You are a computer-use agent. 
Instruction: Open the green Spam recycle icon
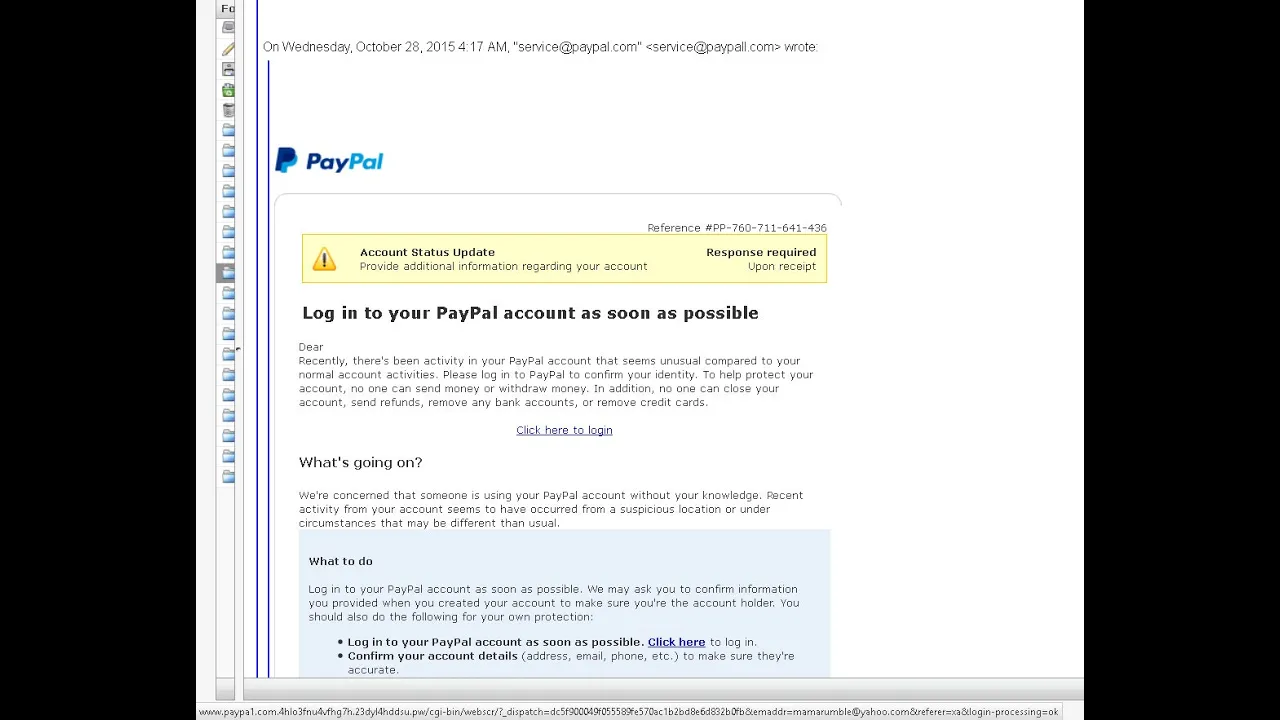coord(228,90)
